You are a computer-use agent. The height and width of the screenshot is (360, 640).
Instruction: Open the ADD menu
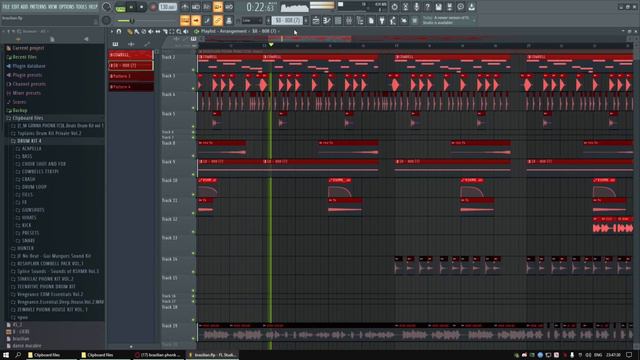pyautogui.click(x=25, y=7)
